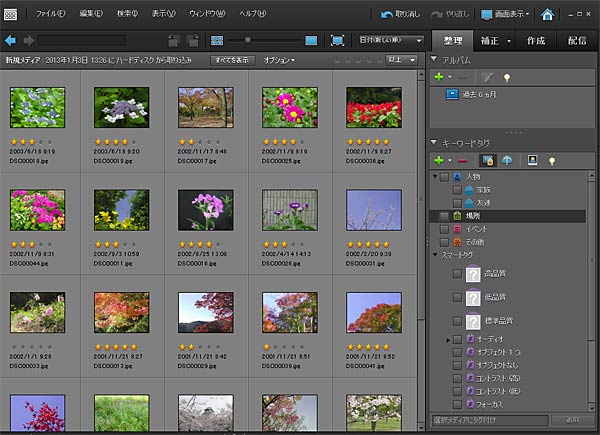Click the blue back arrow icon

coord(10,40)
